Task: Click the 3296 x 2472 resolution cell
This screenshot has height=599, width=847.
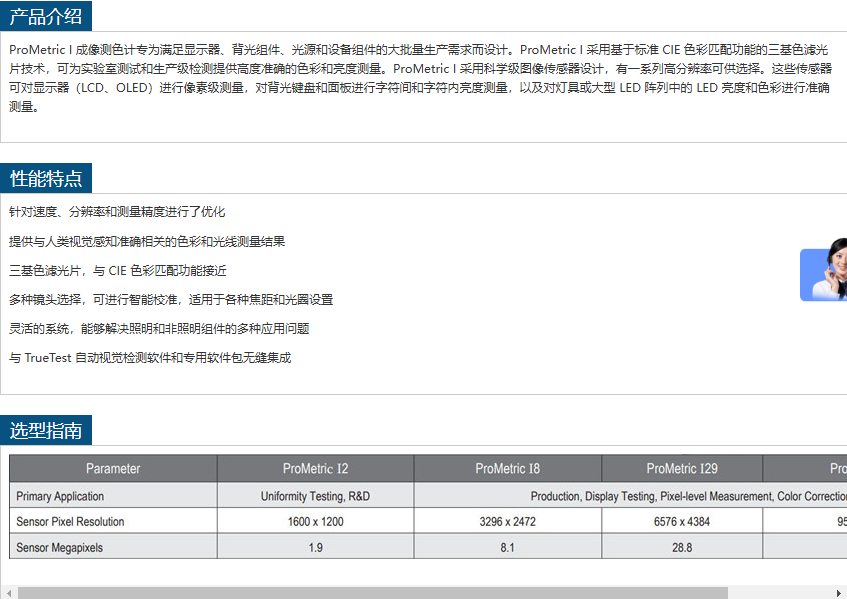Action: [507, 522]
